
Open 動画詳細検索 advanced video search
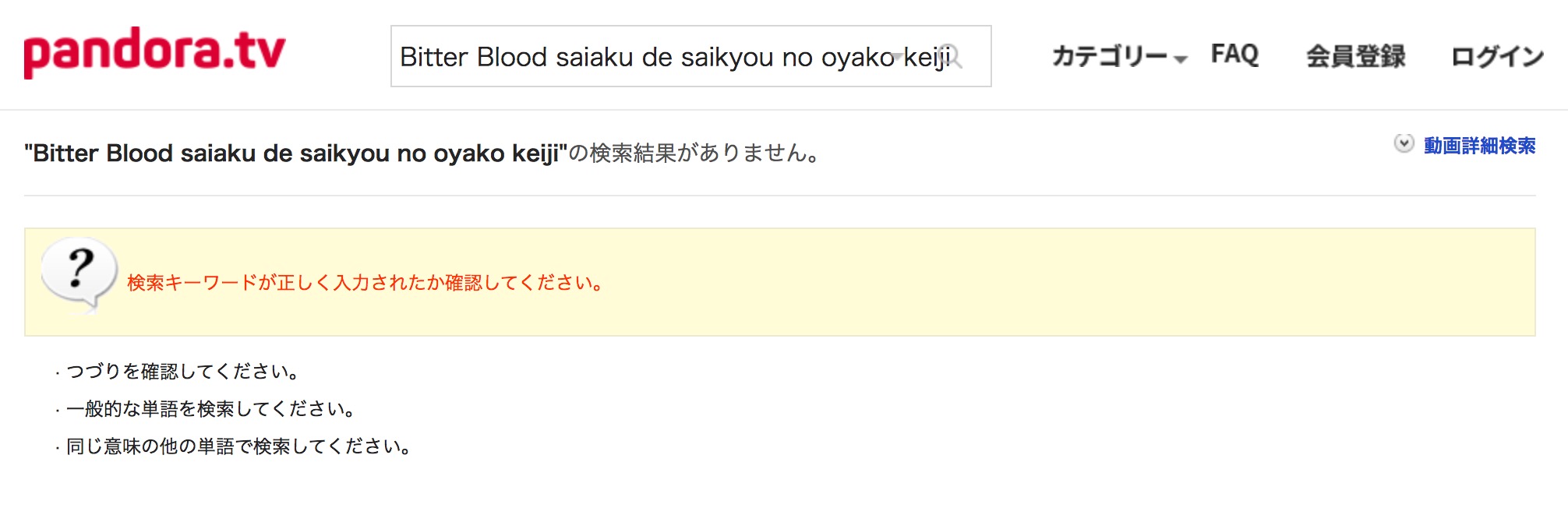pos(1479,146)
